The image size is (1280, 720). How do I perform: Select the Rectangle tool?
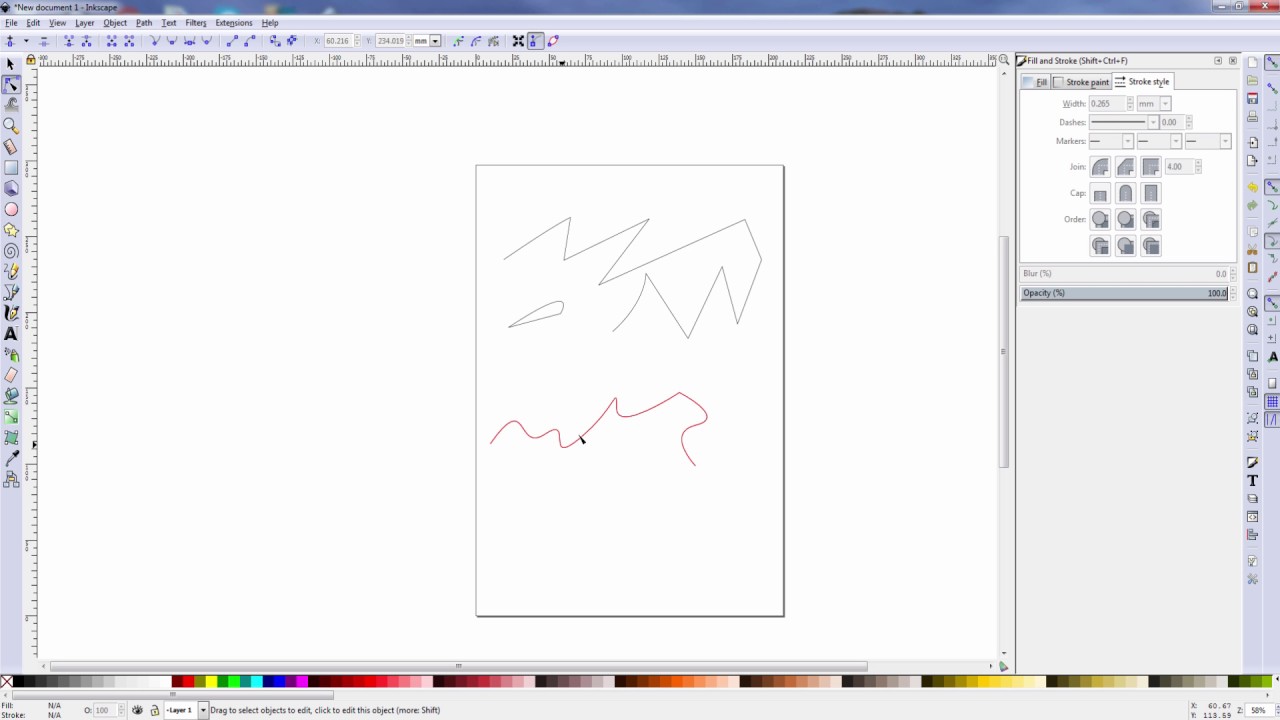coord(11,168)
